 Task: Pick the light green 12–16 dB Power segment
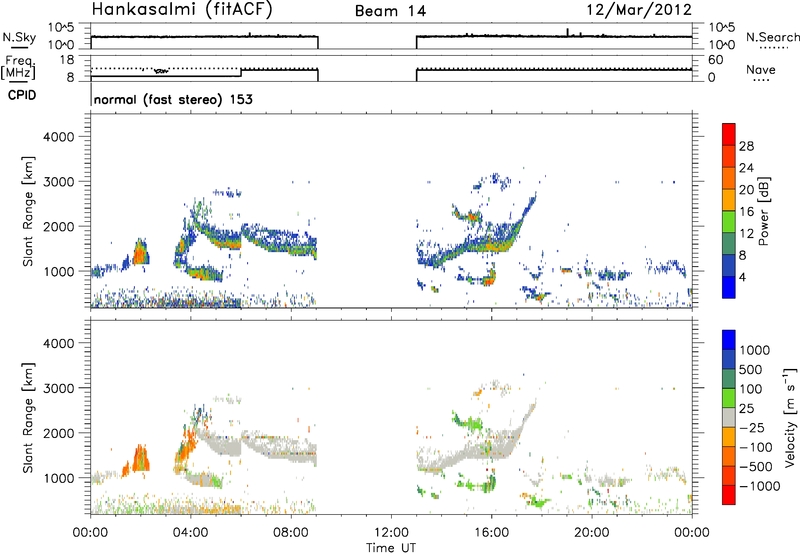pyautogui.click(x=729, y=222)
